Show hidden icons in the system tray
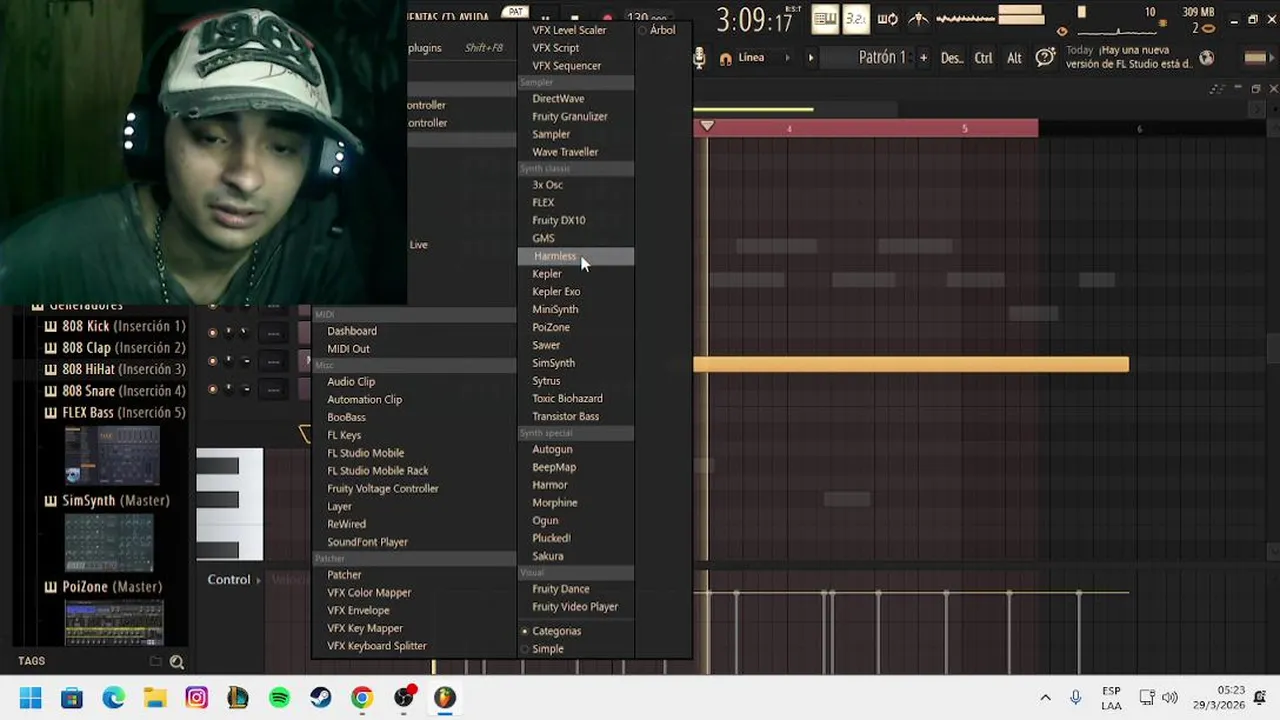The height and width of the screenshot is (720, 1280). [x=1045, y=698]
